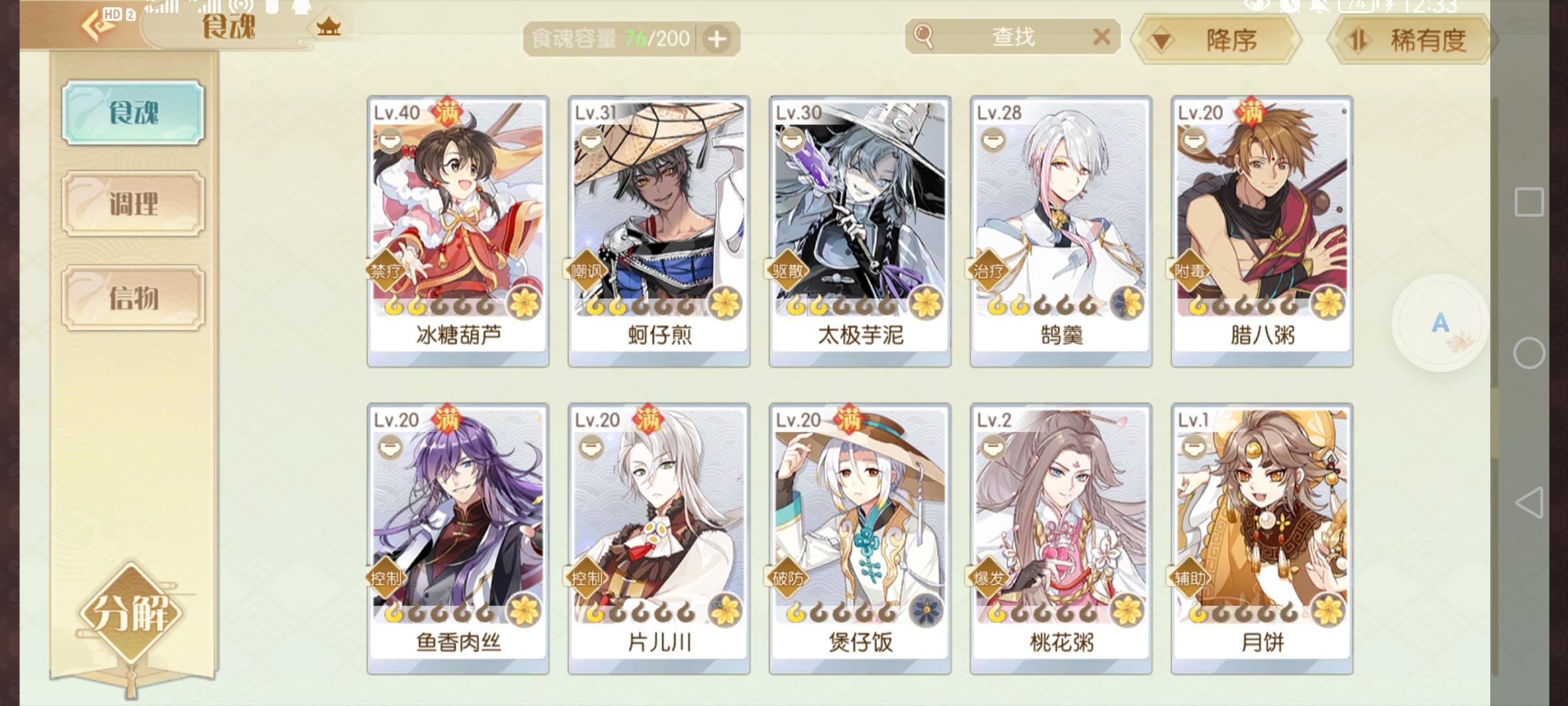Viewport: 1568px width, 706px height.
Task: Tap the back arrow icon at top left
Action: coord(97,25)
